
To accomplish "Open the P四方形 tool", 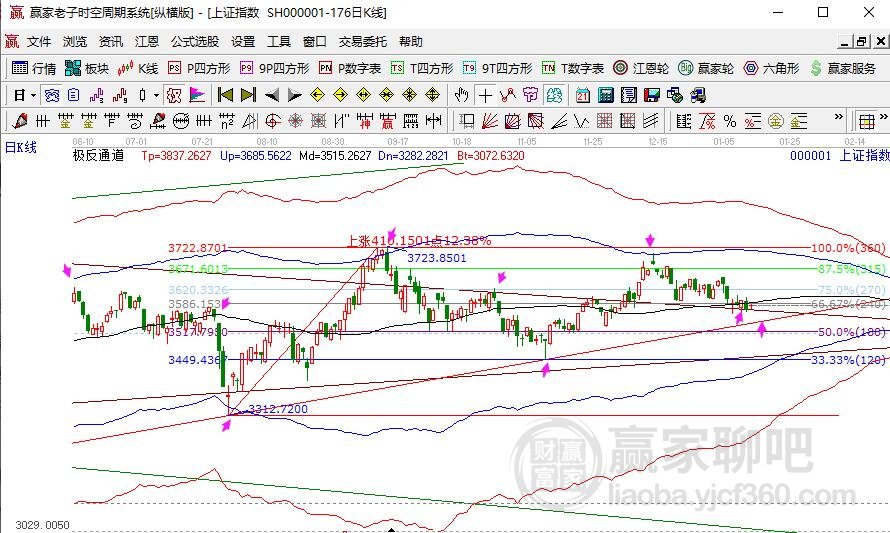I will tap(199, 68).
